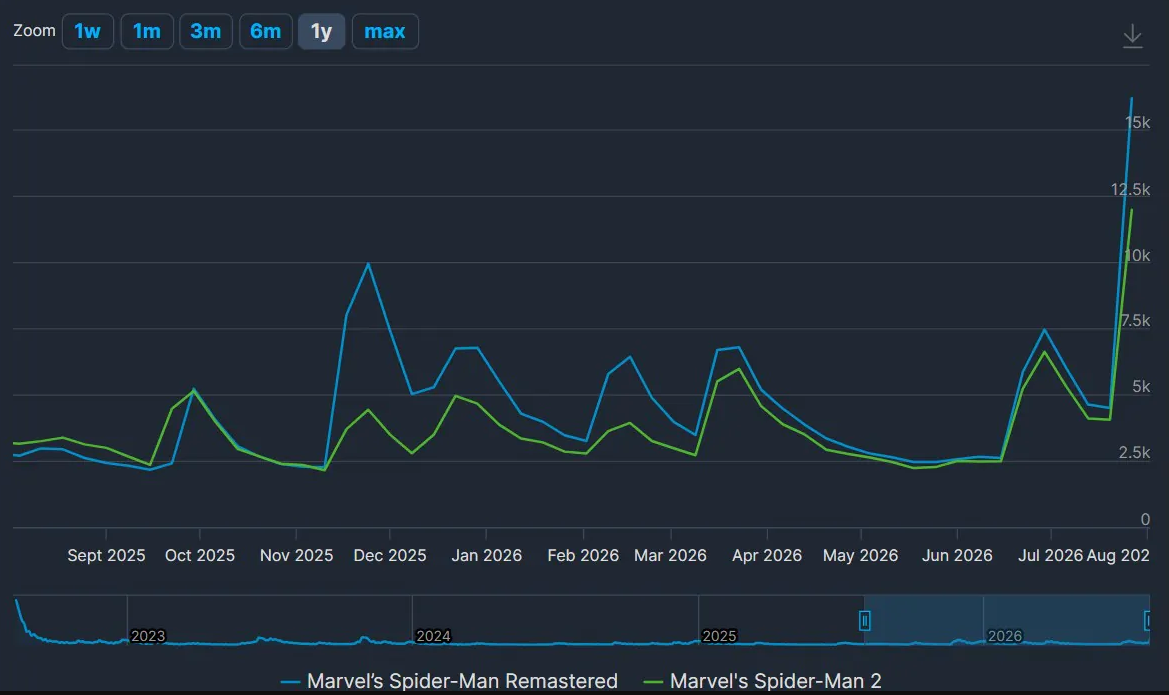
Task: Click the Mar 2026 axis label
Action: (x=670, y=556)
